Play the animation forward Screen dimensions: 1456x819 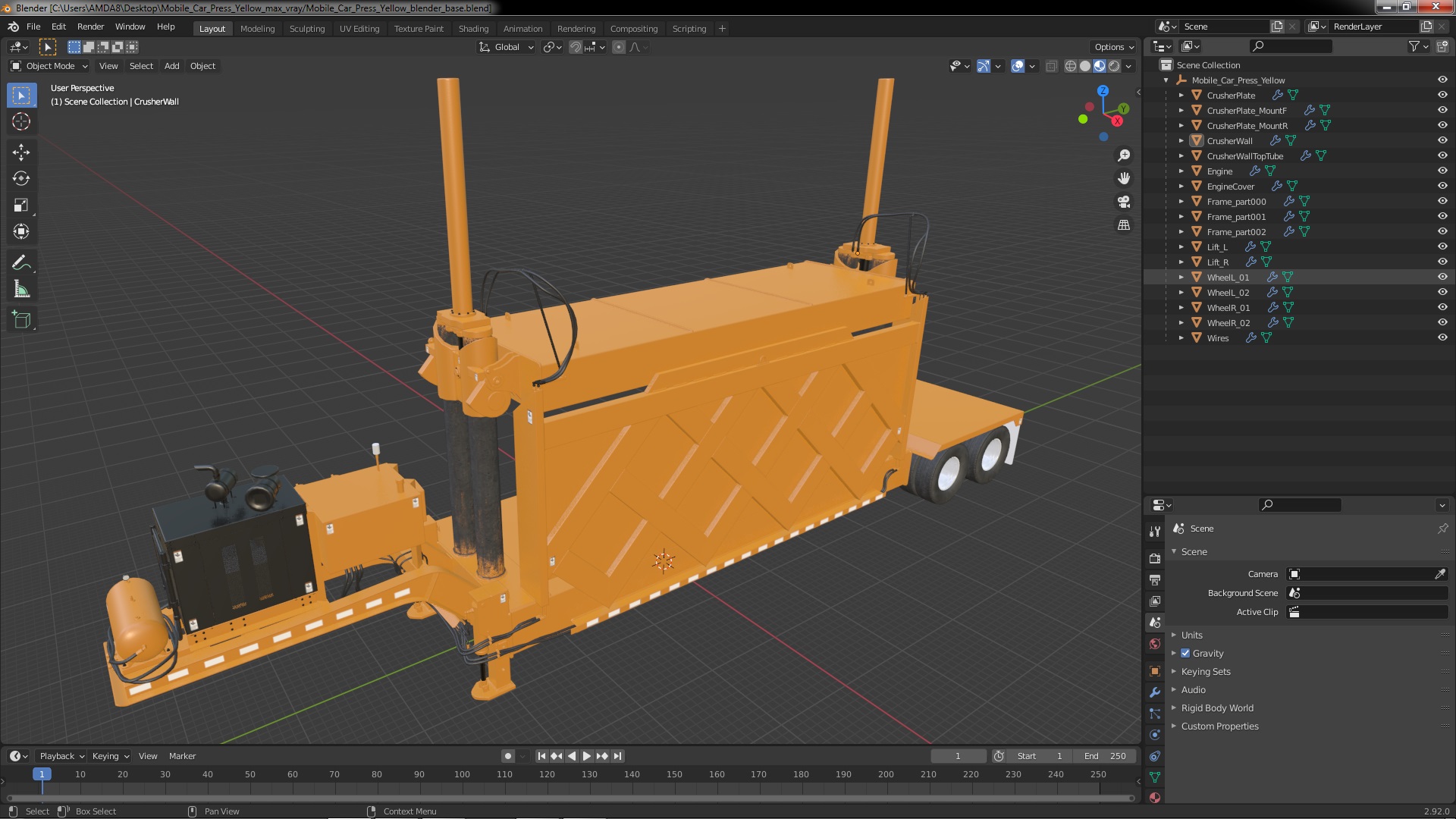click(587, 756)
